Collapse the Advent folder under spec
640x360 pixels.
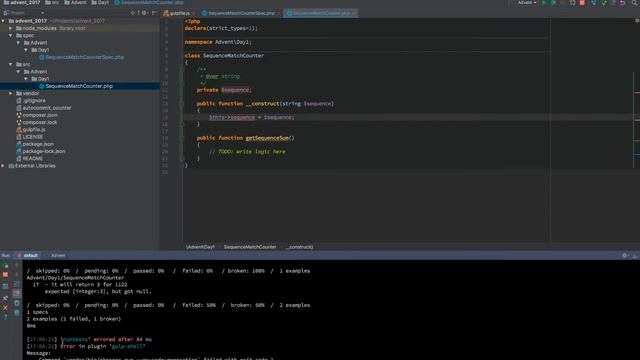[x=18, y=42]
